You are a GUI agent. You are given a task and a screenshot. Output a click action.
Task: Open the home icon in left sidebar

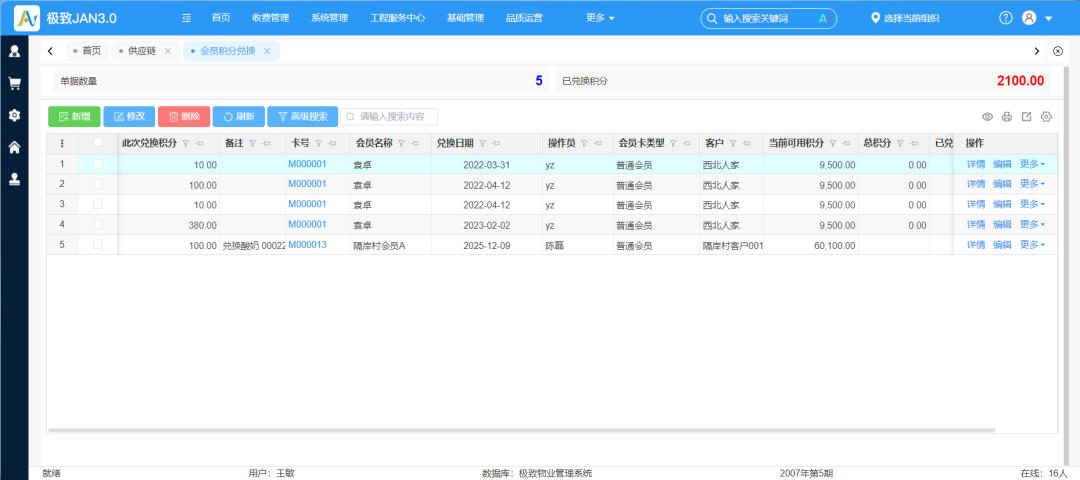point(14,147)
